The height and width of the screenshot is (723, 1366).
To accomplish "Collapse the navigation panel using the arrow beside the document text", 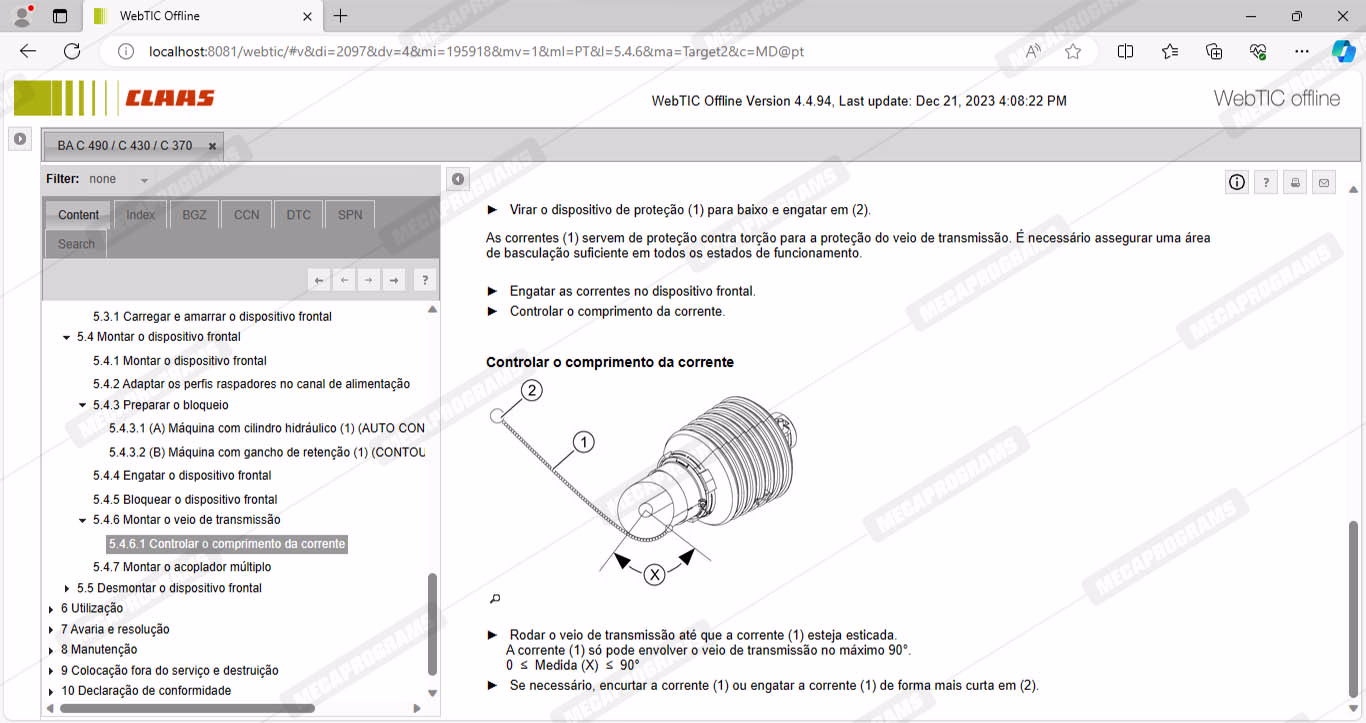I will 457,179.
